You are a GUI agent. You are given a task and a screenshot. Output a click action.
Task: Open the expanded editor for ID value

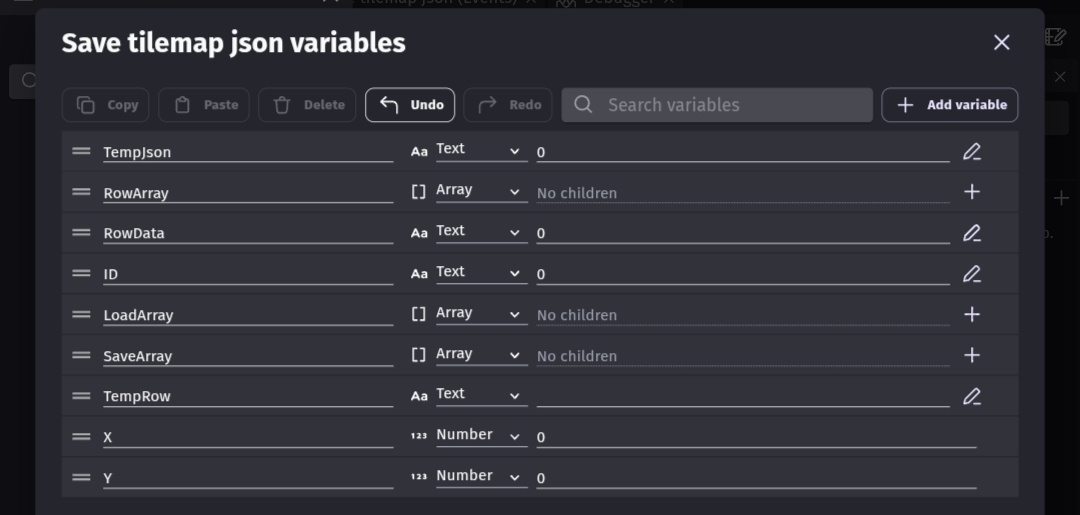pyautogui.click(x=971, y=274)
